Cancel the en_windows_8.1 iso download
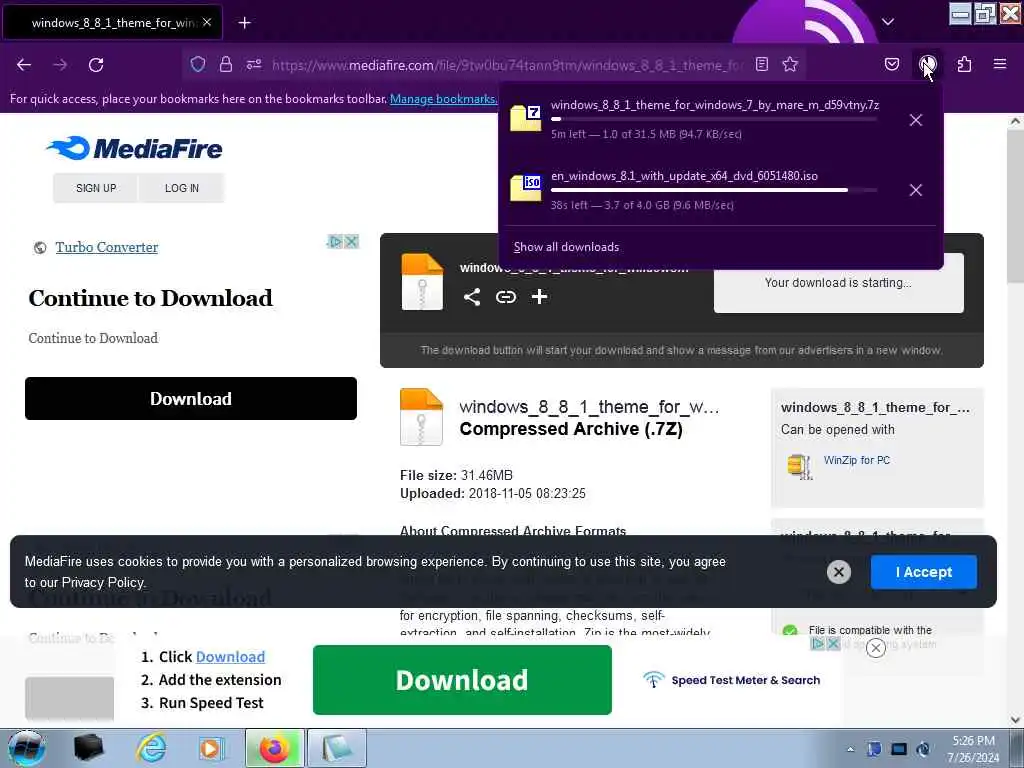Viewport: 1024px width, 768px height. [x=916, y=190]
